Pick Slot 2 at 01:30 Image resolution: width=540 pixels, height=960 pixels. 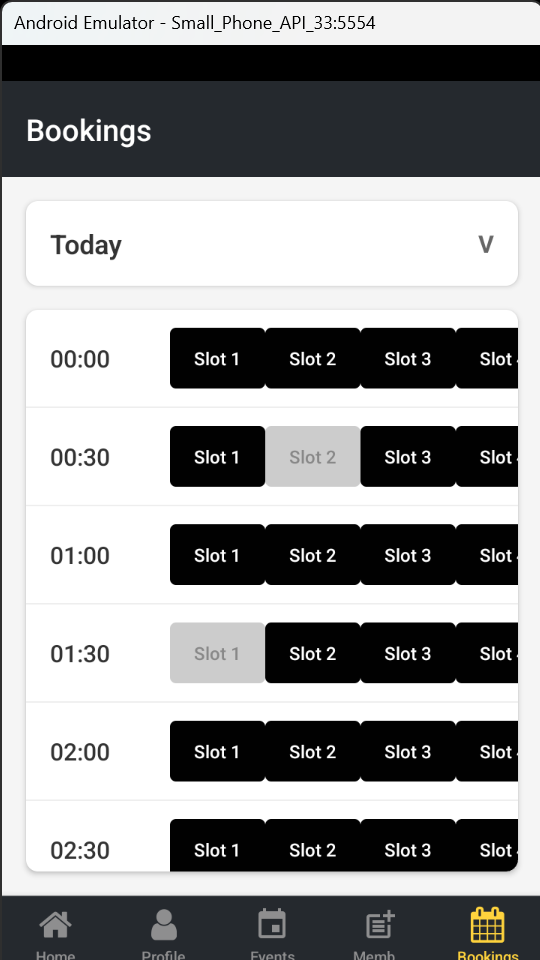[x=313, y=653]
